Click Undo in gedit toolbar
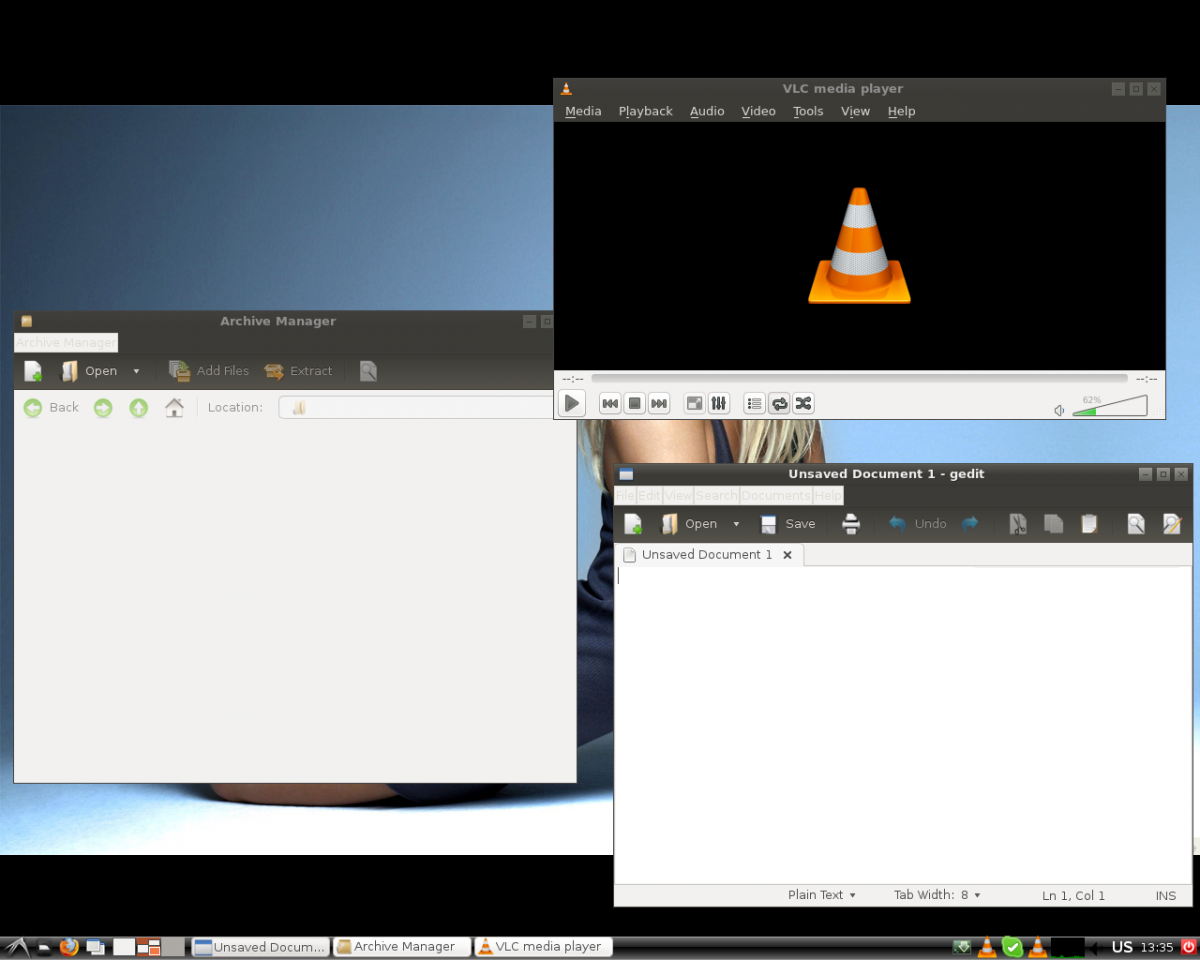Image resolution: width=1200 pixels, height=960 pixels. (x=917, y=524)
